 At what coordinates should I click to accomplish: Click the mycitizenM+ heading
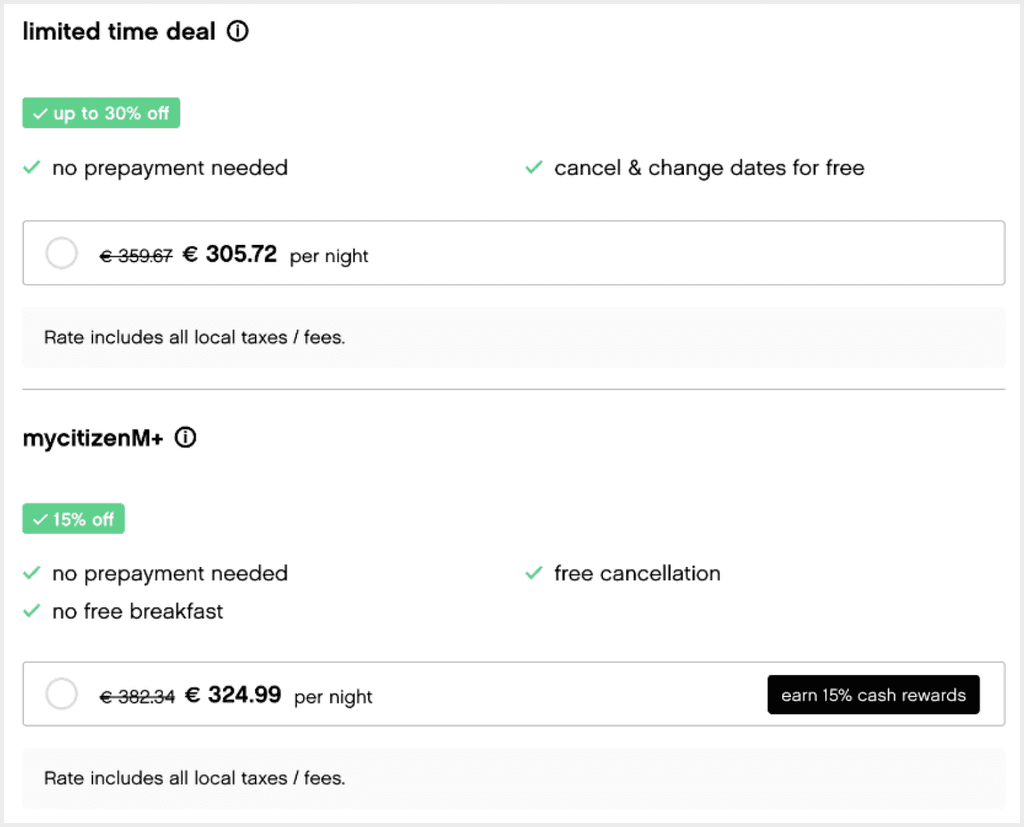tap(93, 438)
